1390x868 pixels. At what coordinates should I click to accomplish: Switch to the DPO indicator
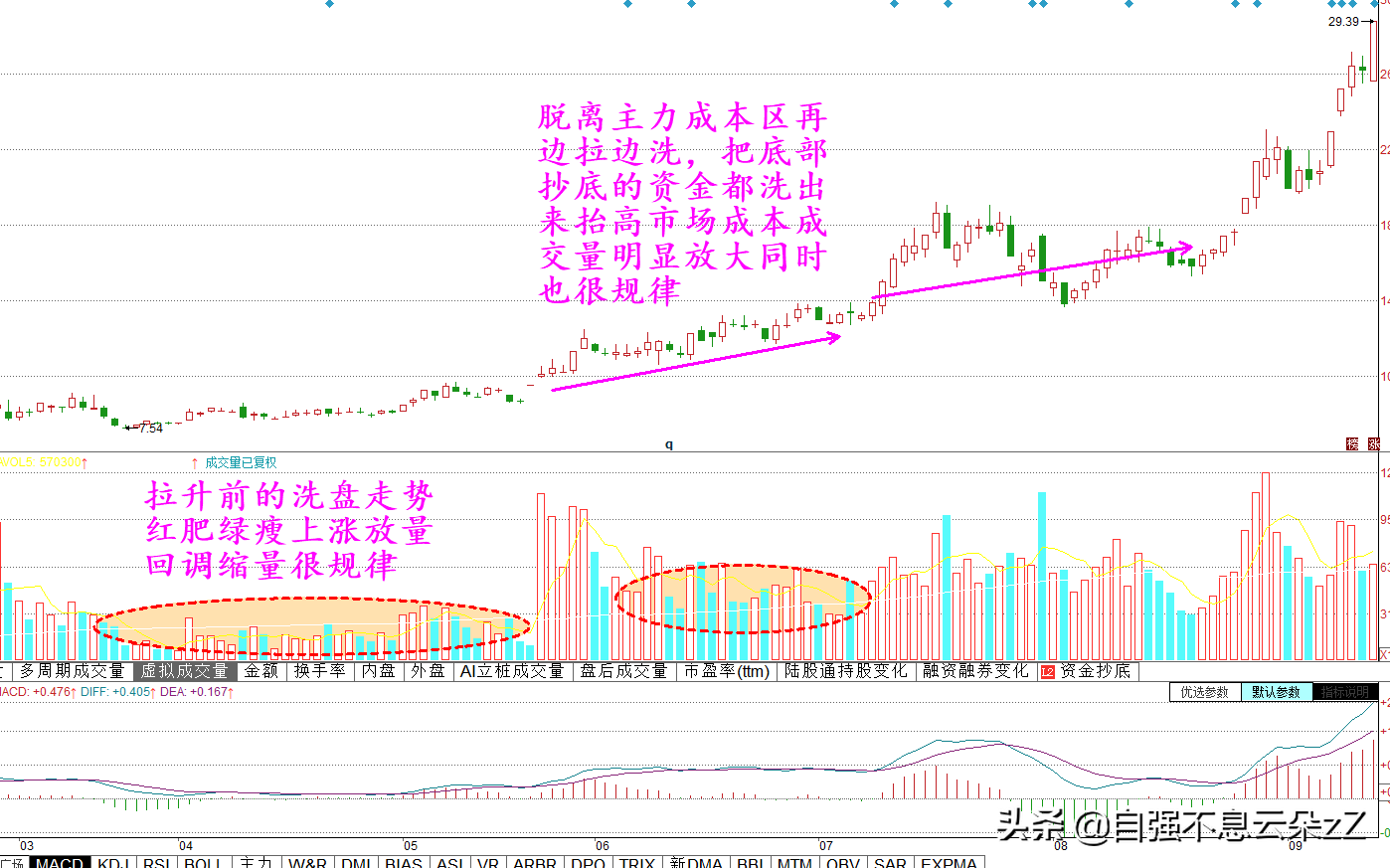point(589,862)
